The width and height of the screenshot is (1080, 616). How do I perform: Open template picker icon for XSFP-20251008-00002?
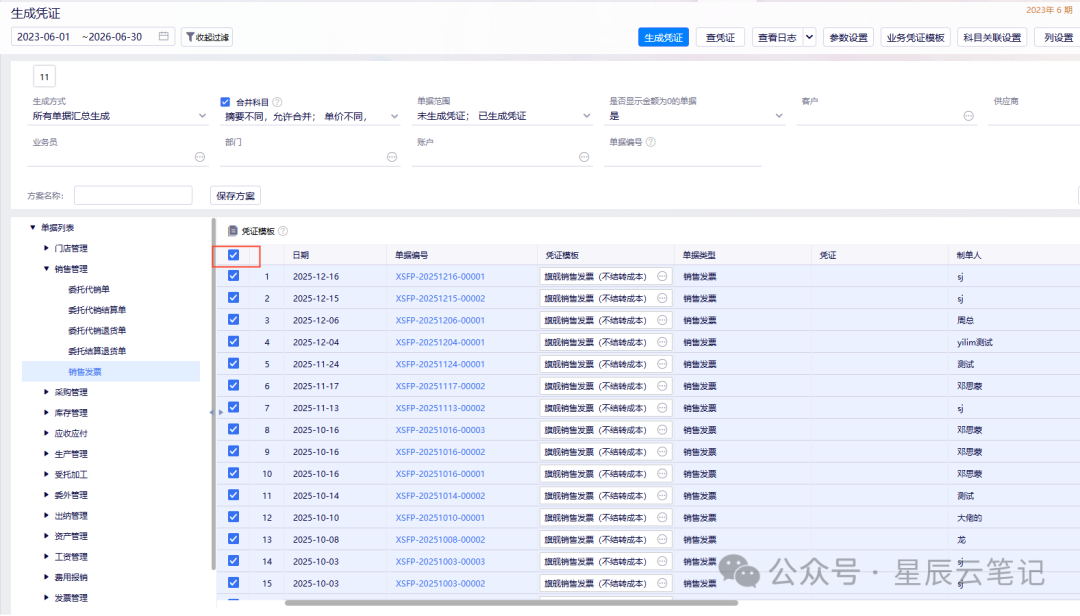pyautogui.click(x=662, y=540)
